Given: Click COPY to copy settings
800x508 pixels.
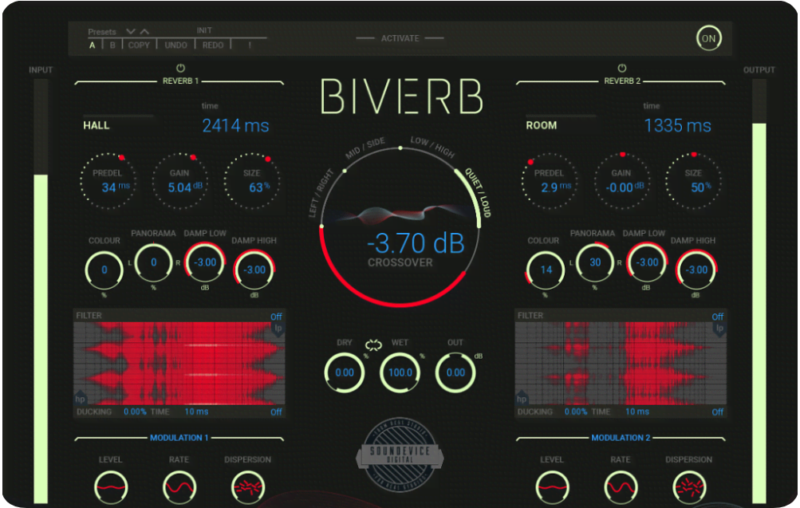Looking at the screenshot, I should tap(139, 45).
